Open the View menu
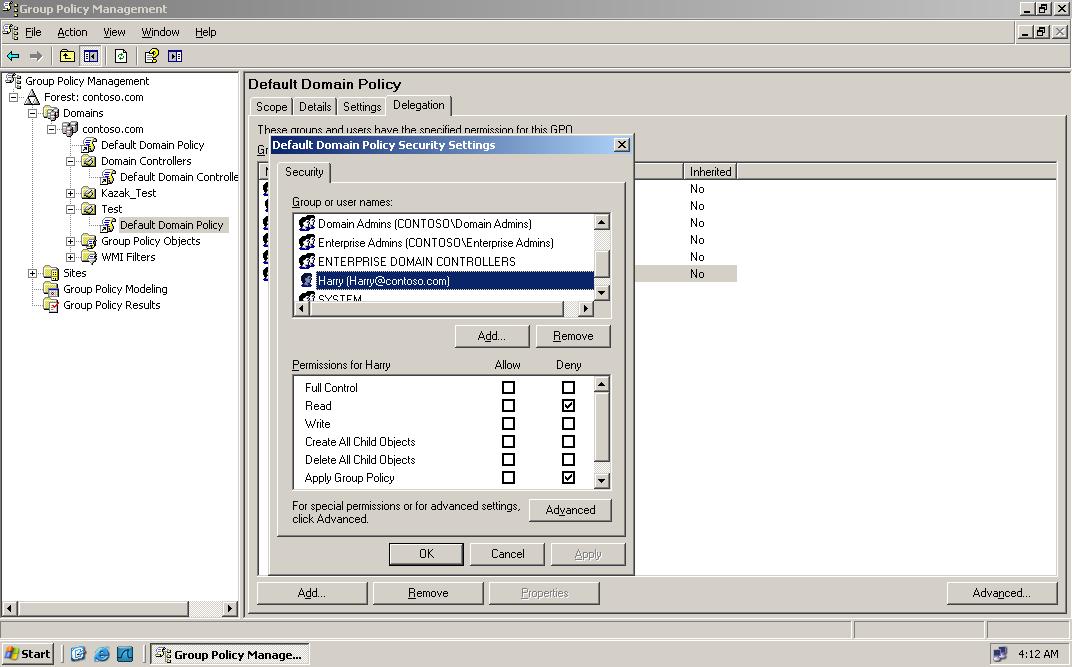 (114, 32)
